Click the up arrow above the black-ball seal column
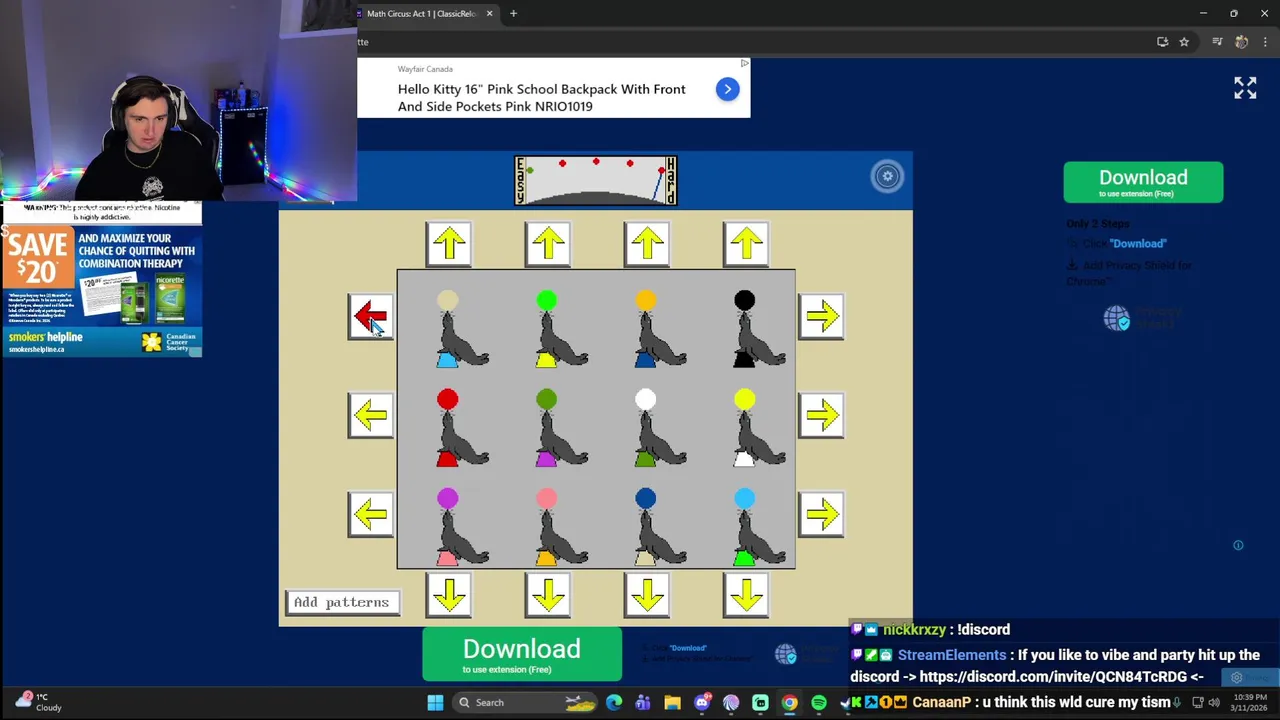Screen dimensions: 1280x720 click(746, 244)
